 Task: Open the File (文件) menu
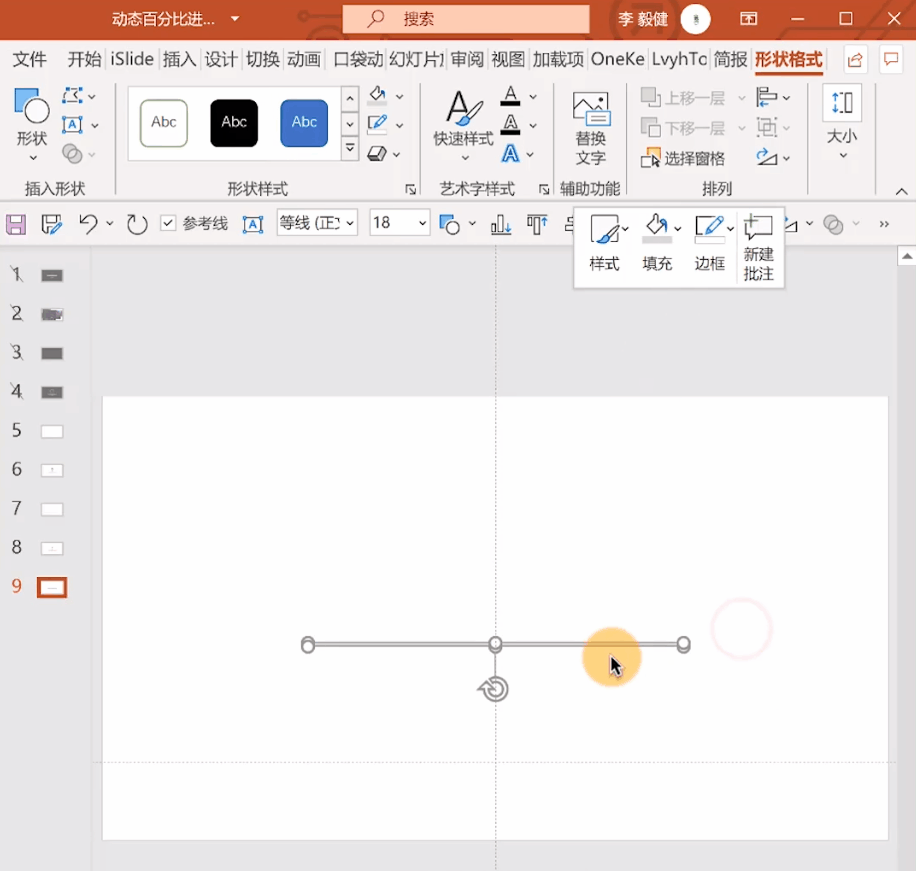click(x=30, y=60)
